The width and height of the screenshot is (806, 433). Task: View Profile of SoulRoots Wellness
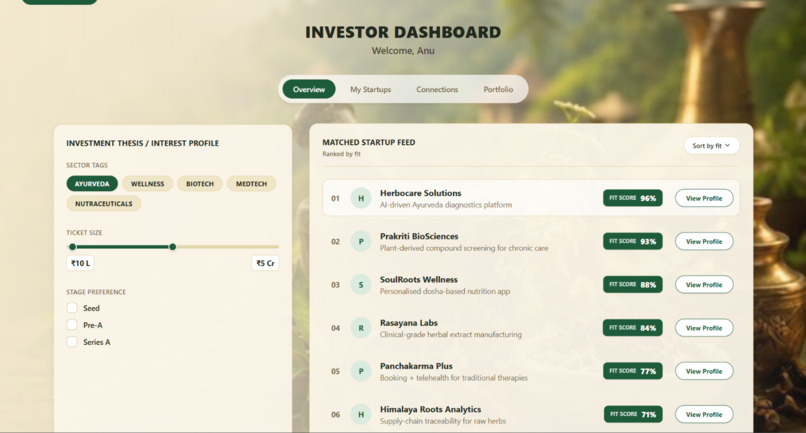click(704, 284)
